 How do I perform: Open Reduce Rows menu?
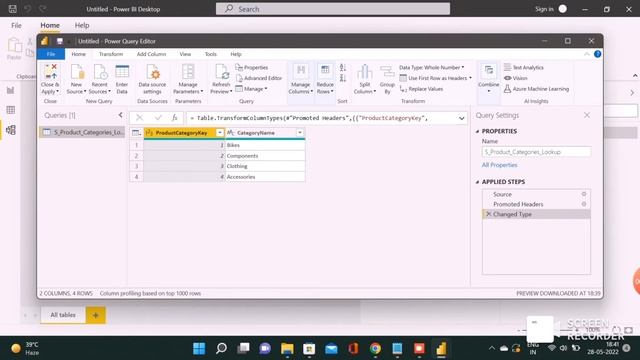point(325,80)
